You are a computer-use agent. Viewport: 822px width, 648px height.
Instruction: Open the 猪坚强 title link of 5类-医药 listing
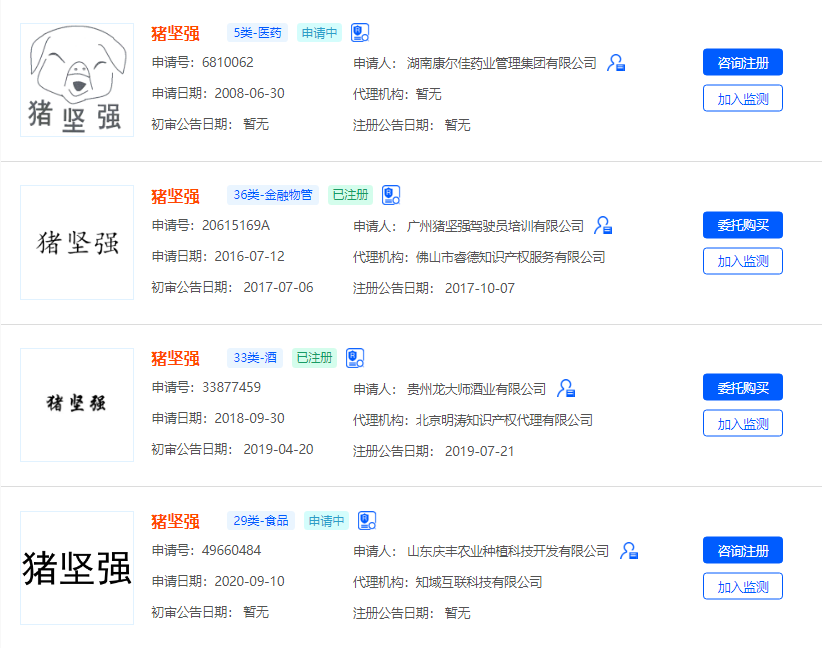coord(175,33)
